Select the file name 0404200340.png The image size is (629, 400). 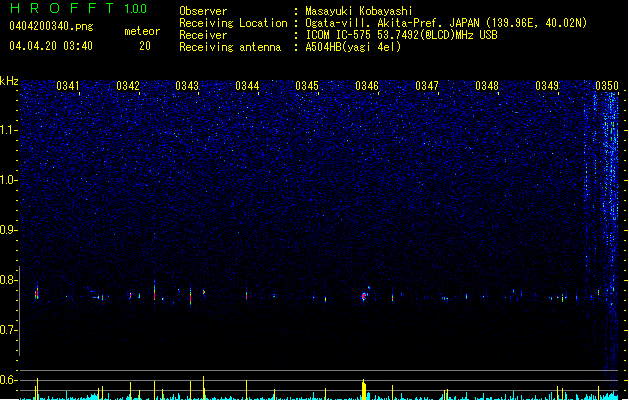pyautogui.click(x=51, y=26)
